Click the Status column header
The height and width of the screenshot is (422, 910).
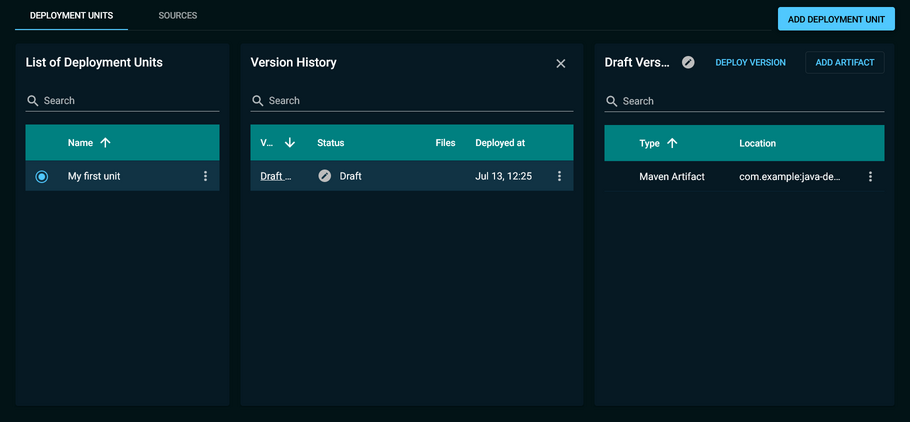[x=331, y=143]
